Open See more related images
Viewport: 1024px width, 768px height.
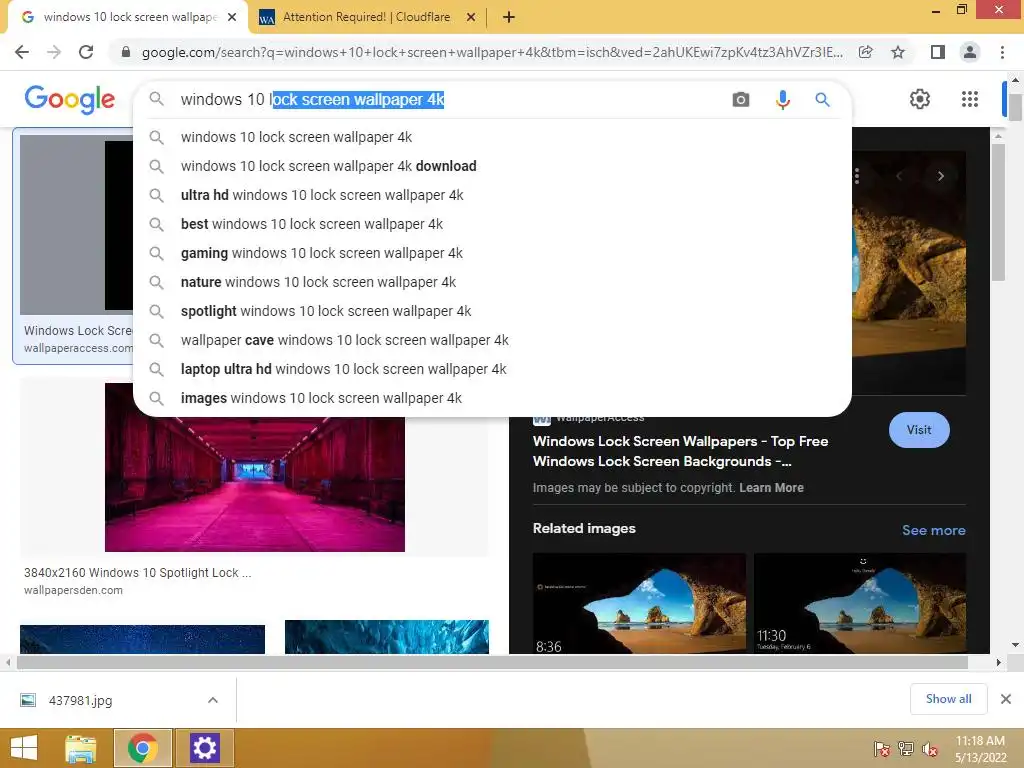(x=933, y=530)
